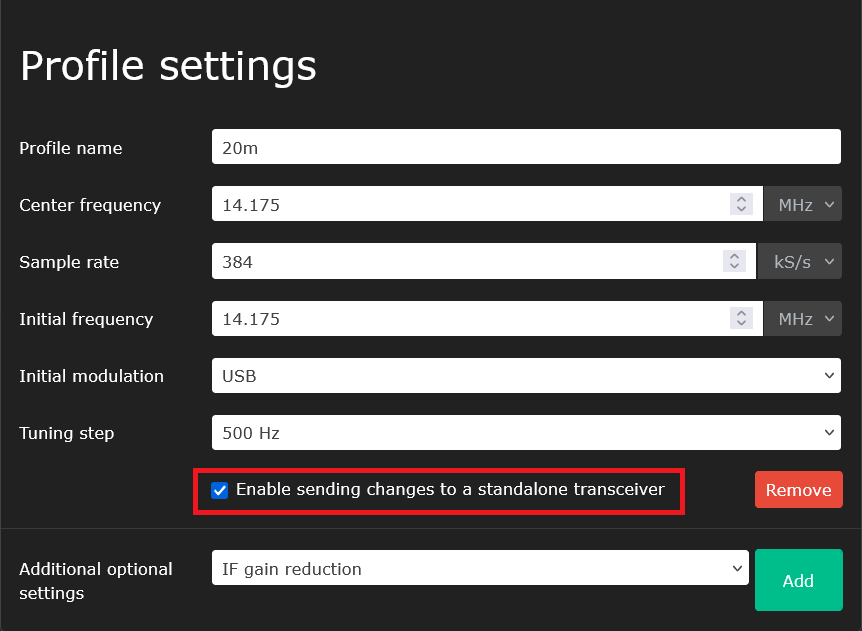The width and height of the screenshot is (862, 631).
Task: Open the Initial frequency MHz unit dropdown
Action: pyautogui.click(x=803, y=319)
